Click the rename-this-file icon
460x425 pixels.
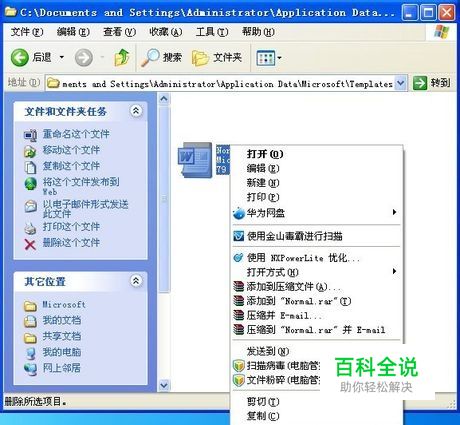30,135
